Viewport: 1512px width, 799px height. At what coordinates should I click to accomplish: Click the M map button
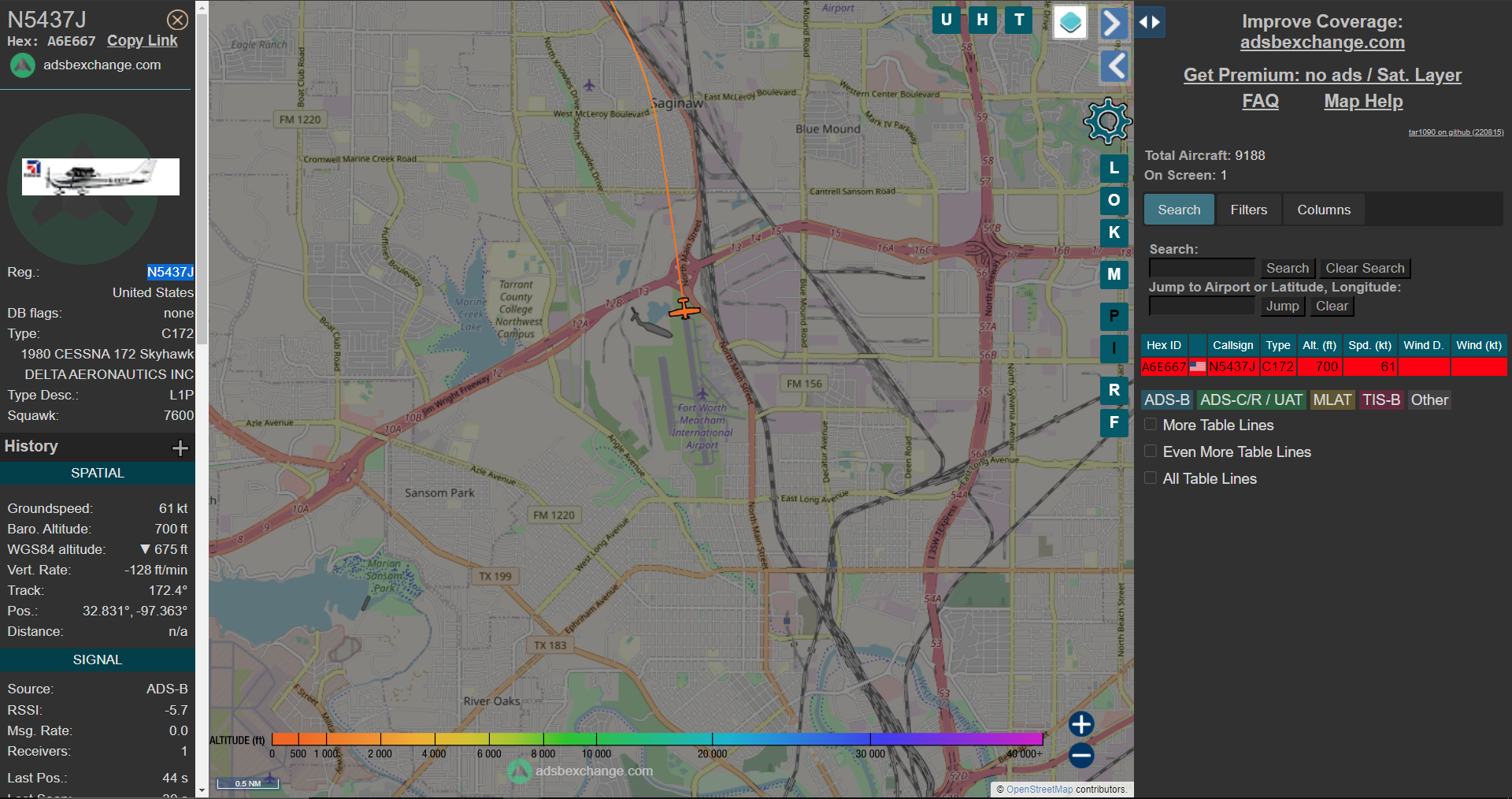1114,274
